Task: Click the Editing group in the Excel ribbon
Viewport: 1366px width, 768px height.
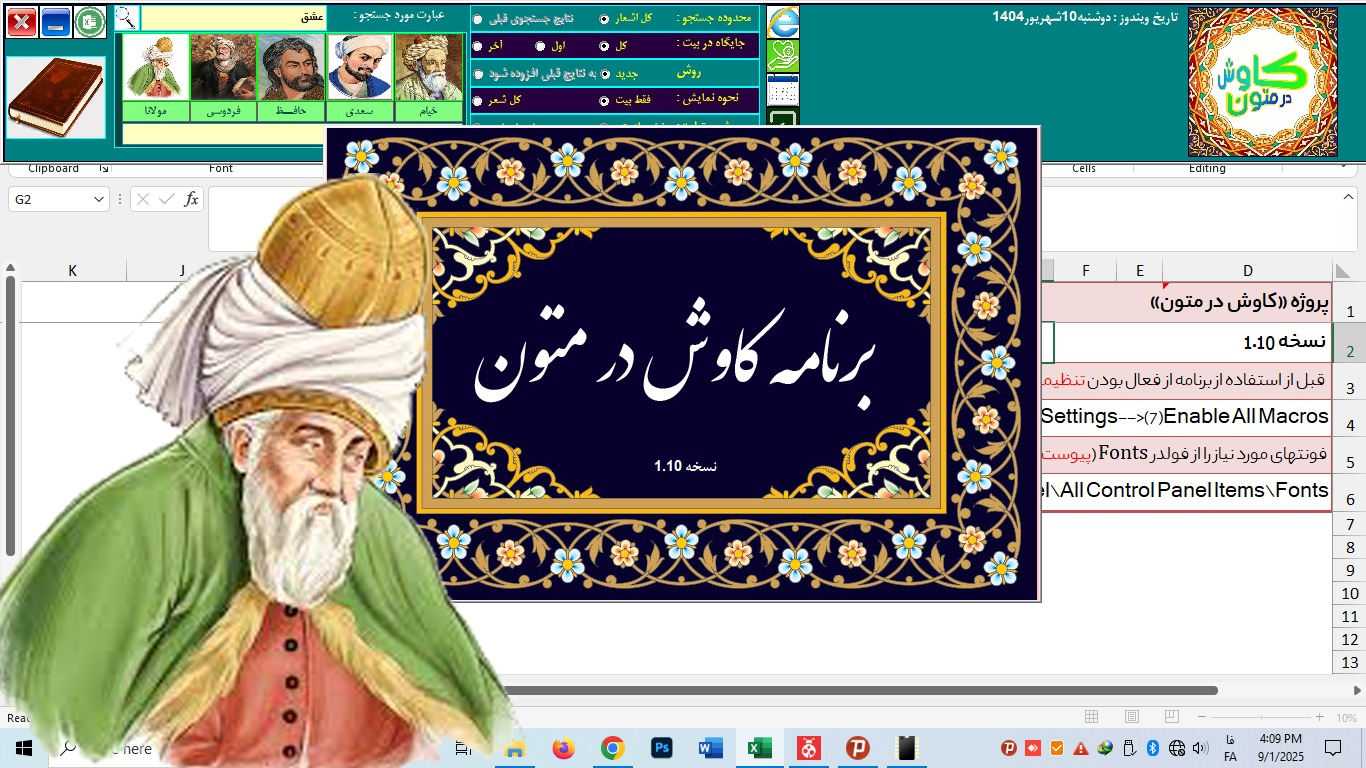Action: click(1206, 168)
